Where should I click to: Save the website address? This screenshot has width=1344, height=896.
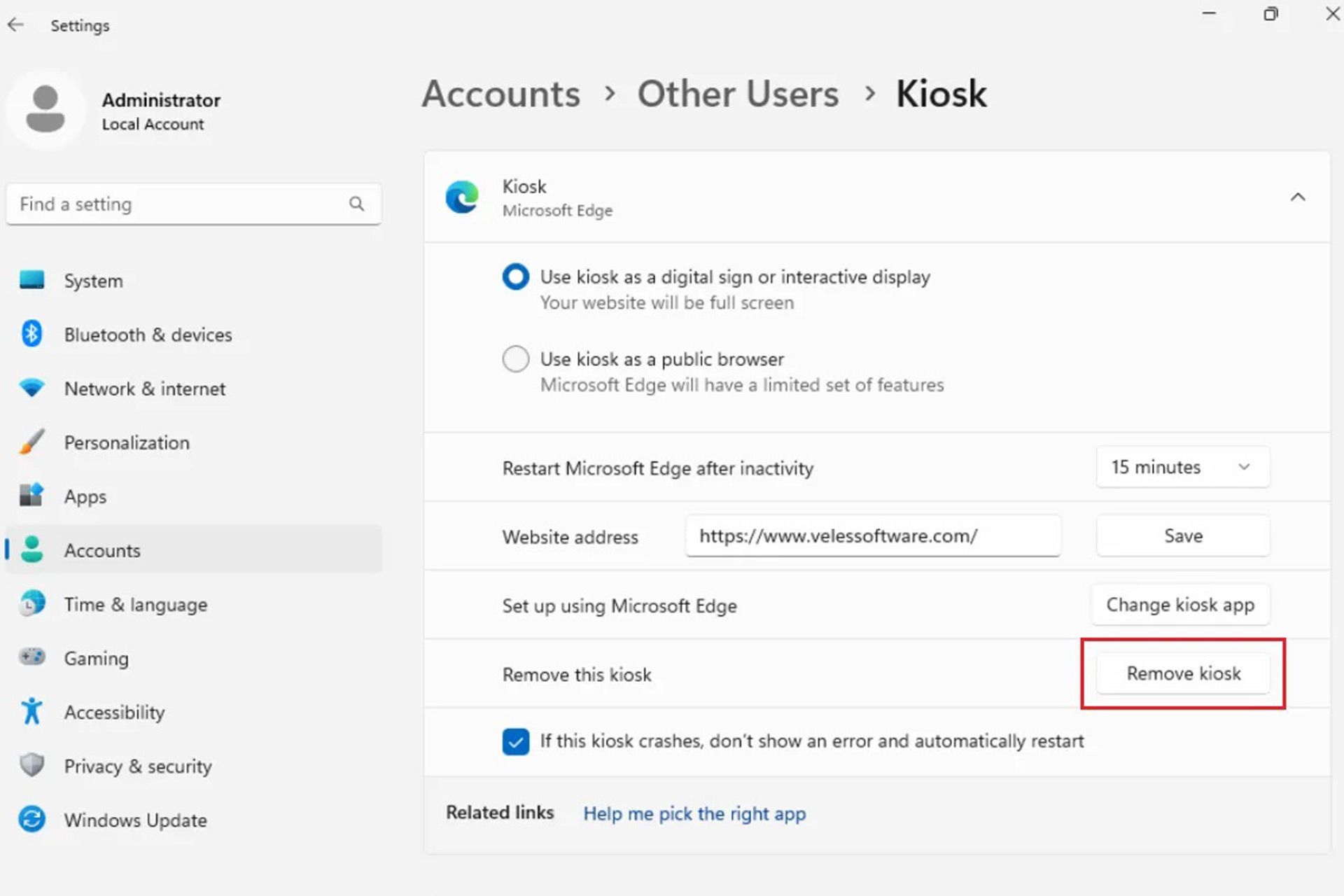[x=1182, y=535]
